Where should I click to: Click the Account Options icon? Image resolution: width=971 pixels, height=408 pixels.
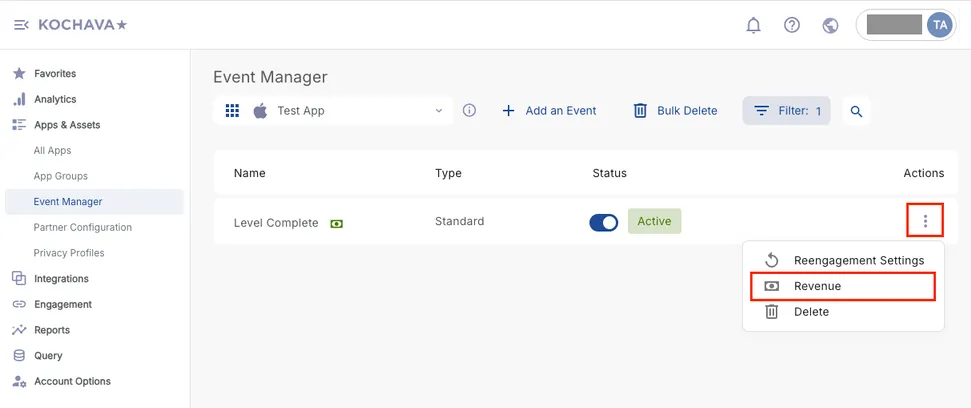click(19, 381)
